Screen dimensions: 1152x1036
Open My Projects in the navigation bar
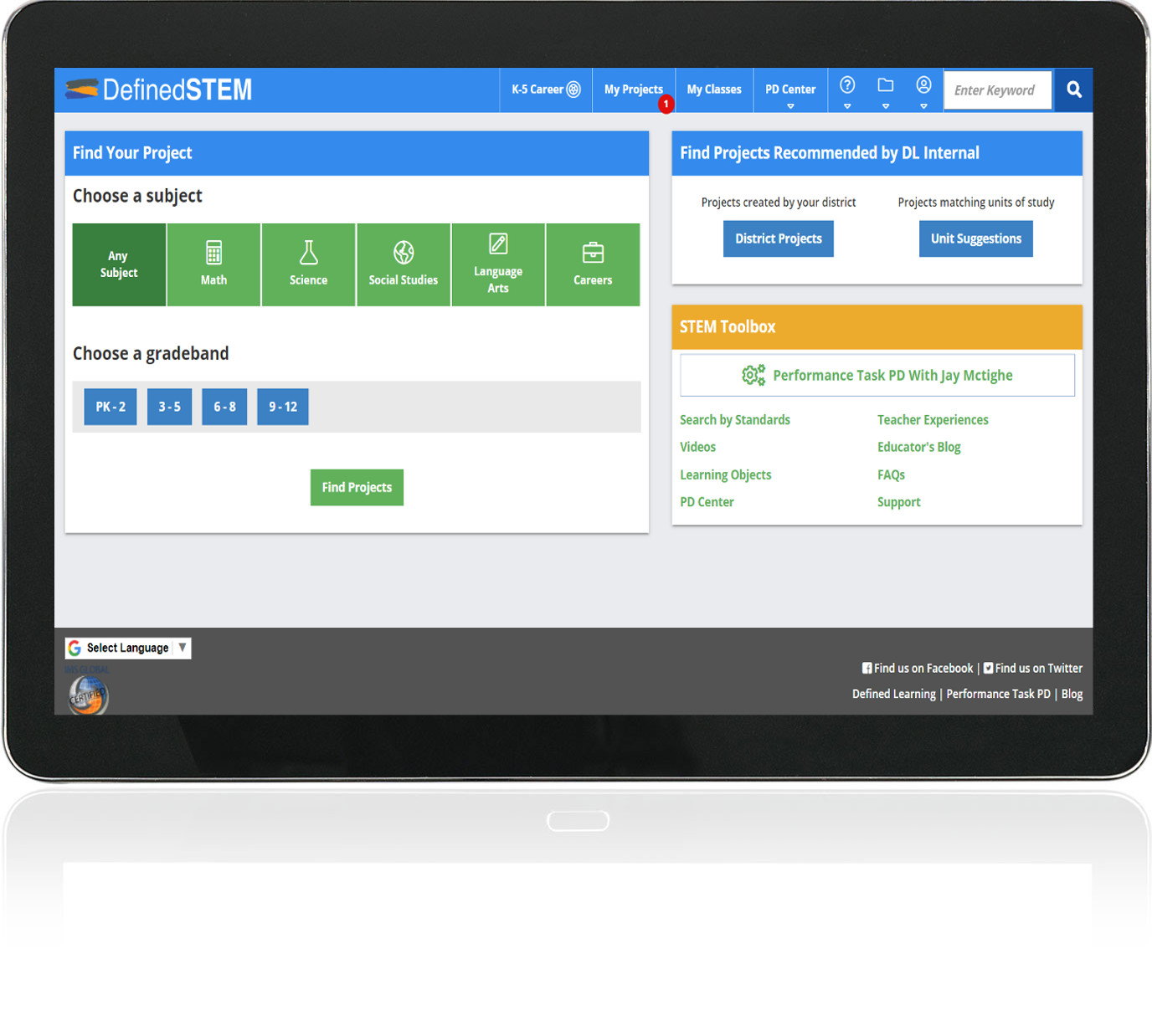point(634,90)
